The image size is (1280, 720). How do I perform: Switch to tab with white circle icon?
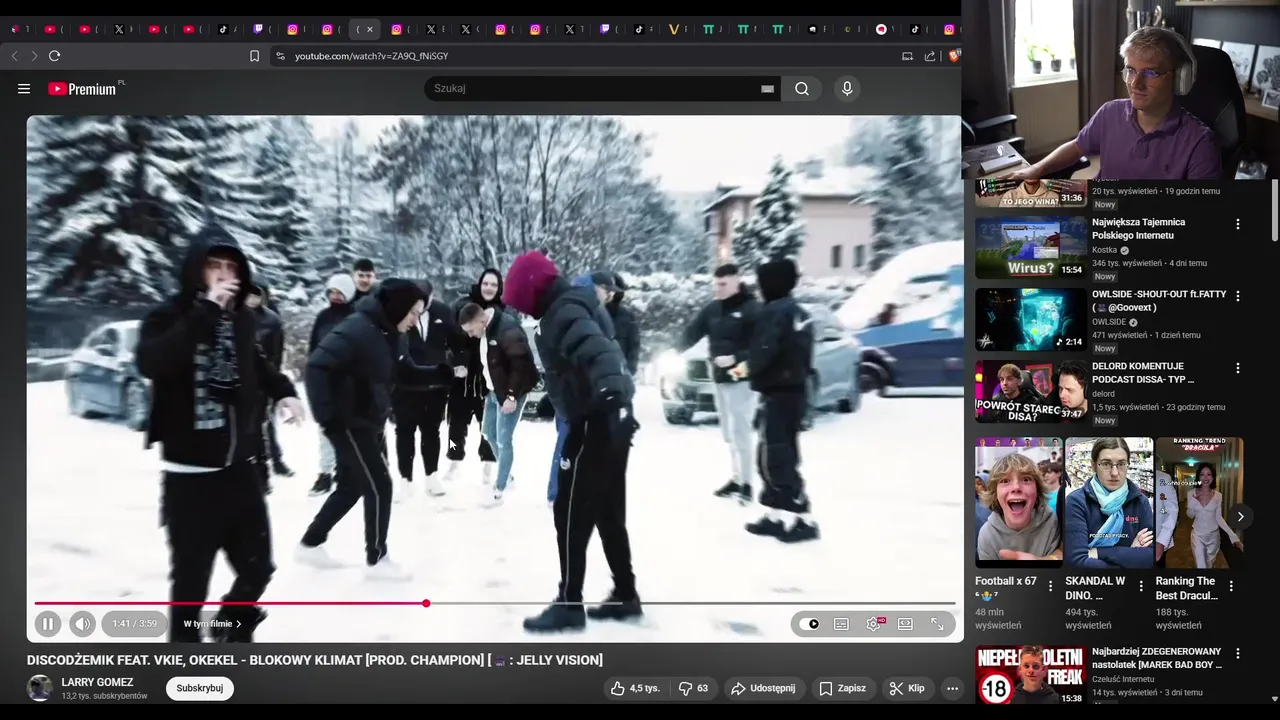(881, 29)
